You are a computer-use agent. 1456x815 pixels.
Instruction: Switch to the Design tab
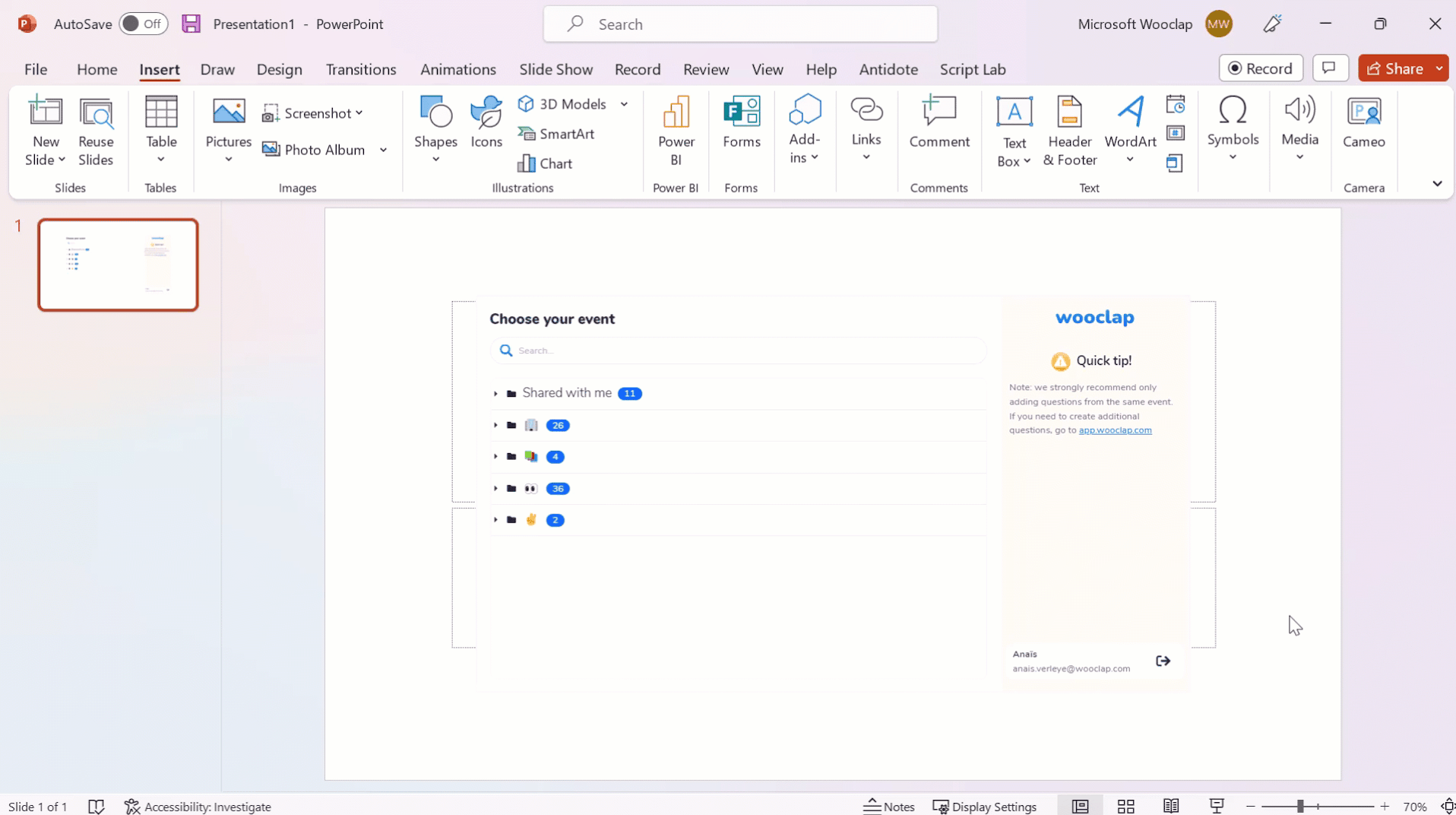[x=280, y=69]
